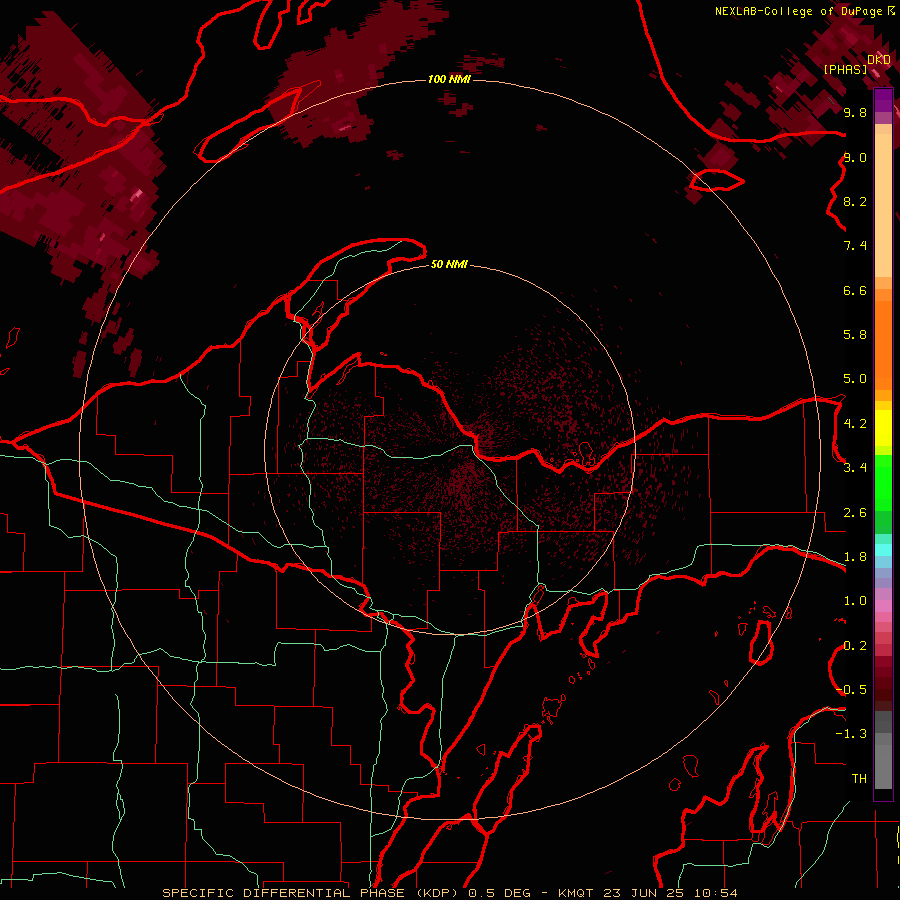Click the gray bottom color bar segment
Screen dimensions: 900x900
pyautogui.click(x=883, y=769)
